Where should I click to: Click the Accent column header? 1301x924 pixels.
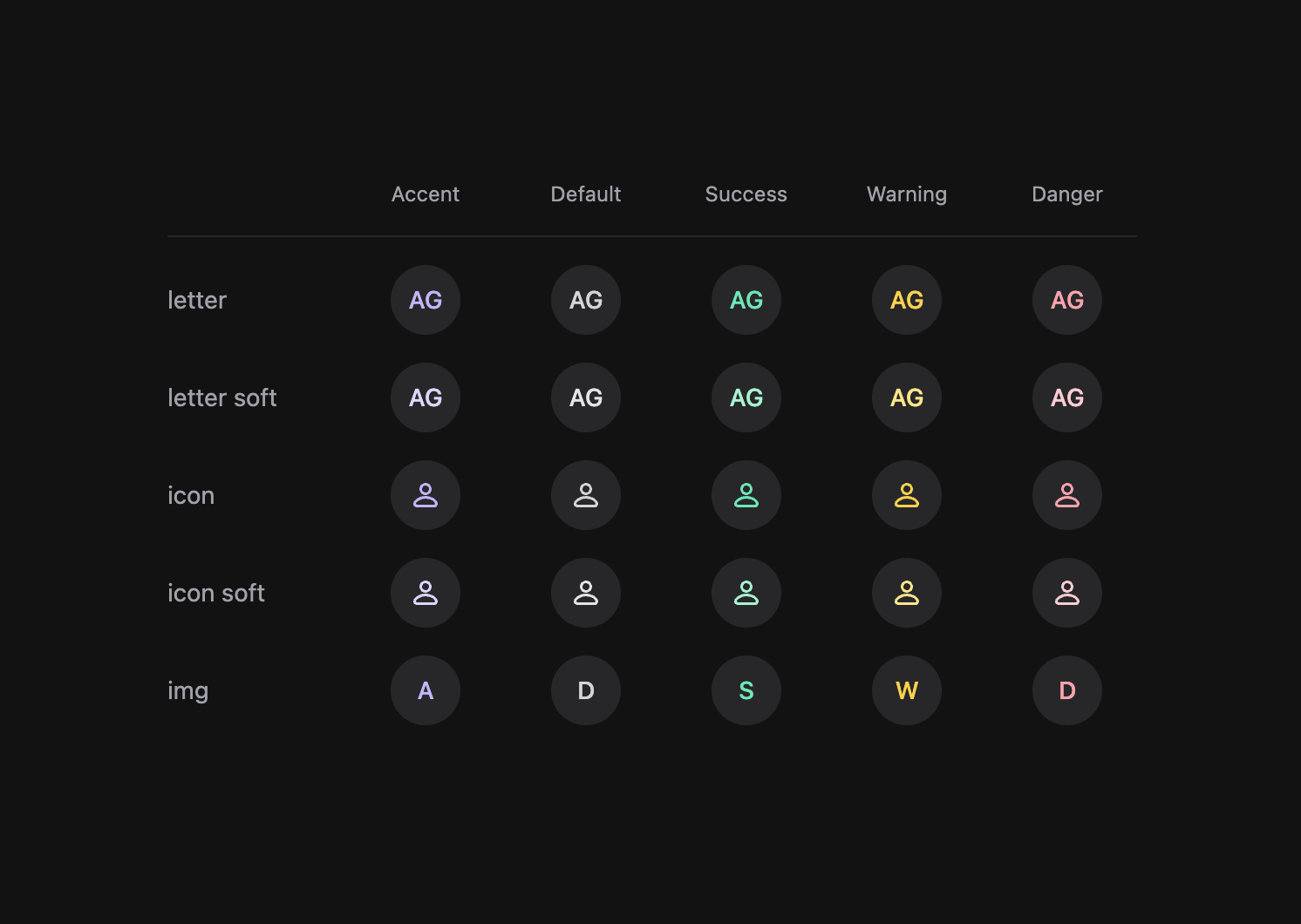(x=426, y=194)
